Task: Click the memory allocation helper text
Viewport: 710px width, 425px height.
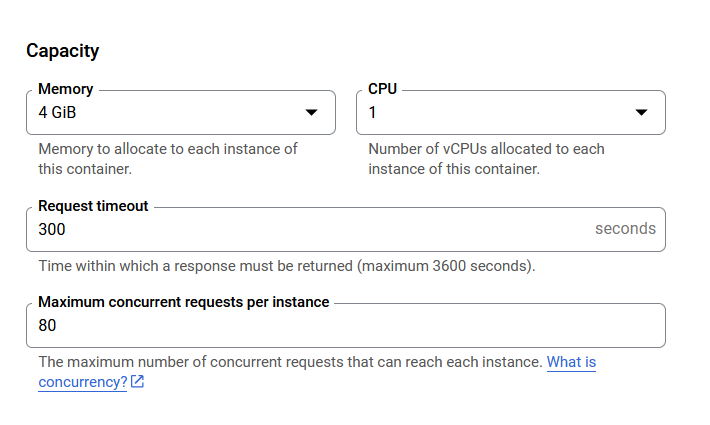Action: pyautogui.click(x=168, y=159)
